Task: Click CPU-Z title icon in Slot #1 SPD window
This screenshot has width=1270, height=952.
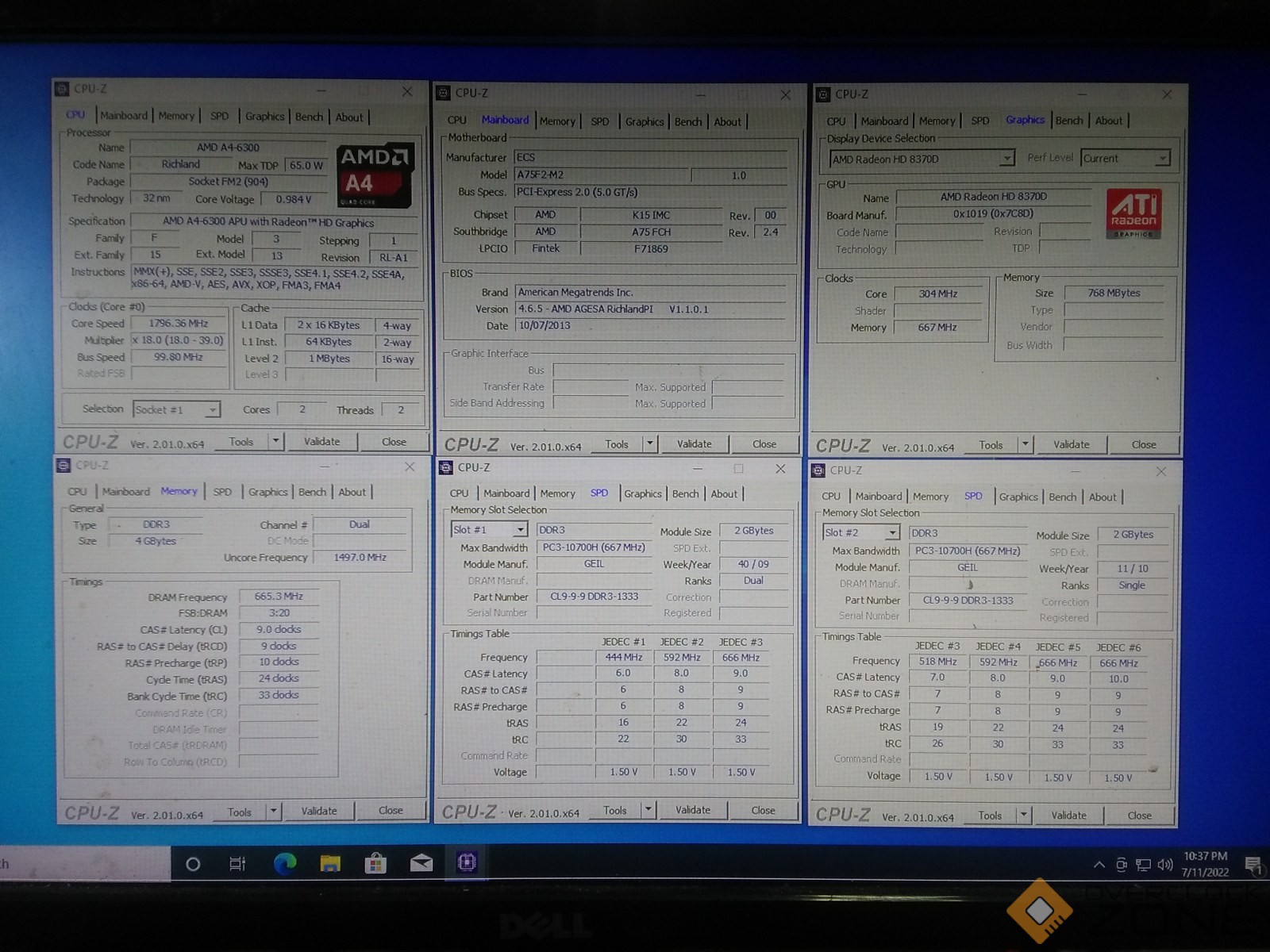Action: pyautogui.click(x=446, y=467)
